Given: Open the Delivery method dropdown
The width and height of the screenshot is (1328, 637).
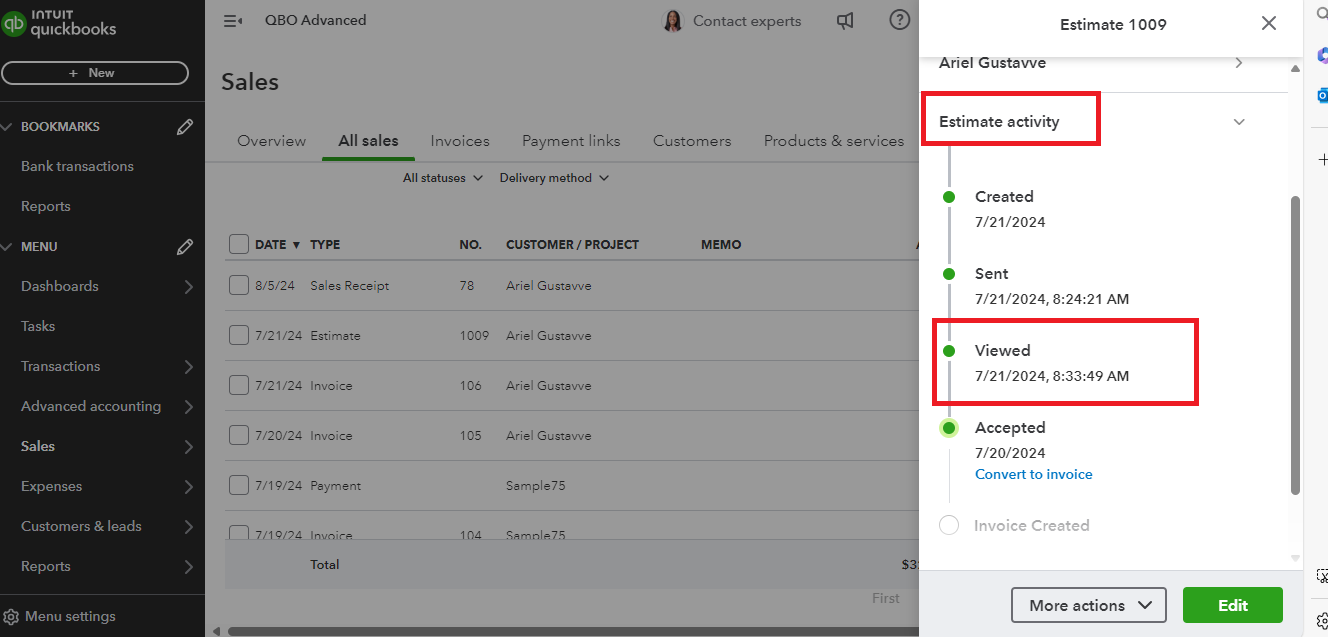Looking at the screenshot, I should [554, 178].
